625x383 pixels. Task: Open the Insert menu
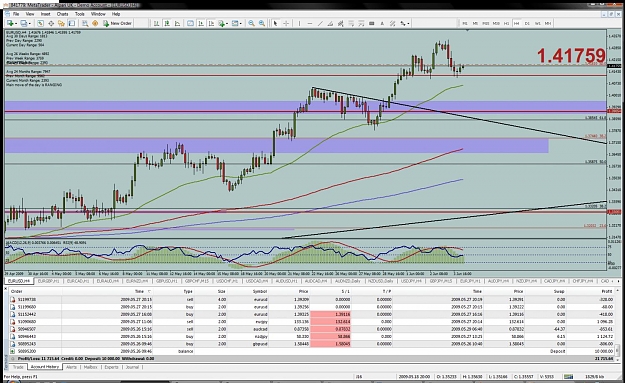point(45,14)
